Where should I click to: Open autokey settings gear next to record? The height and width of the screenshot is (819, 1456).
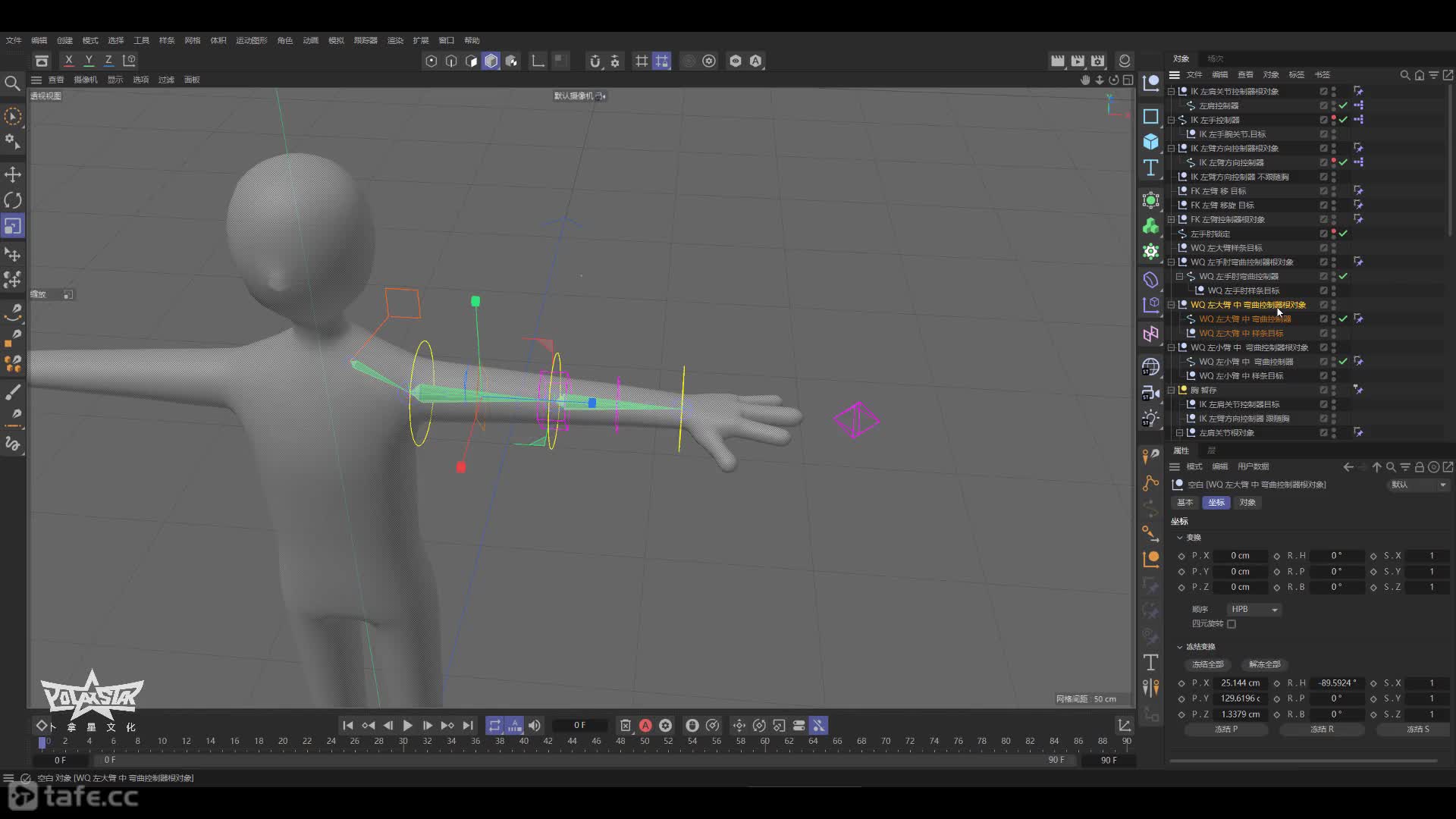click(x=665, y=726)
